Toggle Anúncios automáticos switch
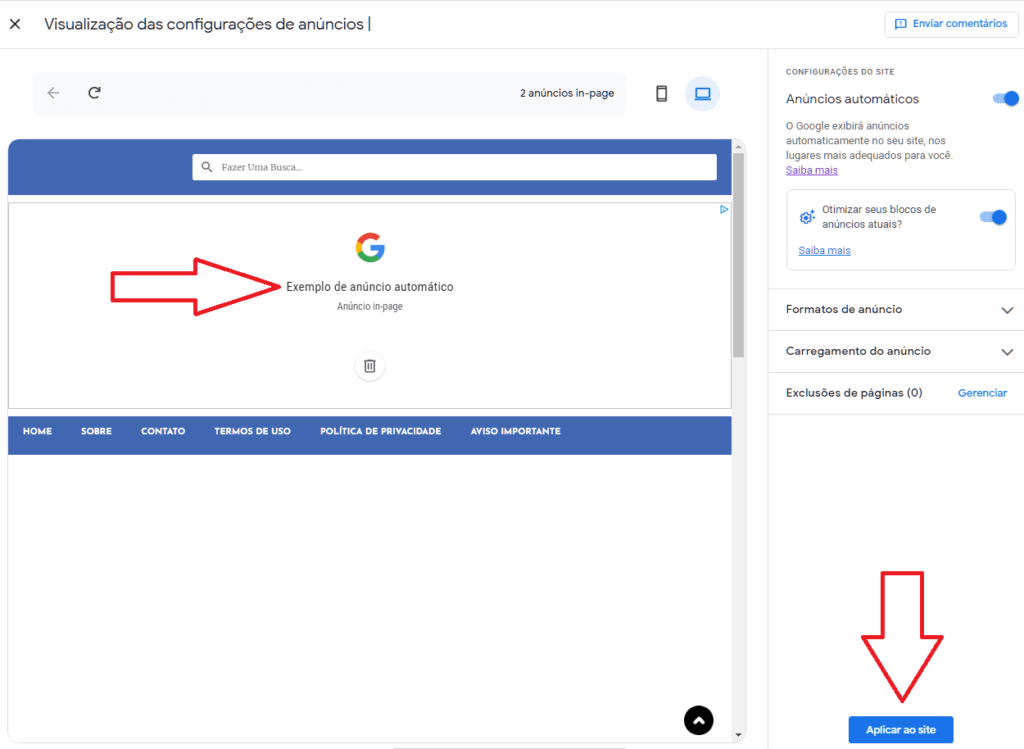This screenshot has height=749, width=1024. [1006, 99]
